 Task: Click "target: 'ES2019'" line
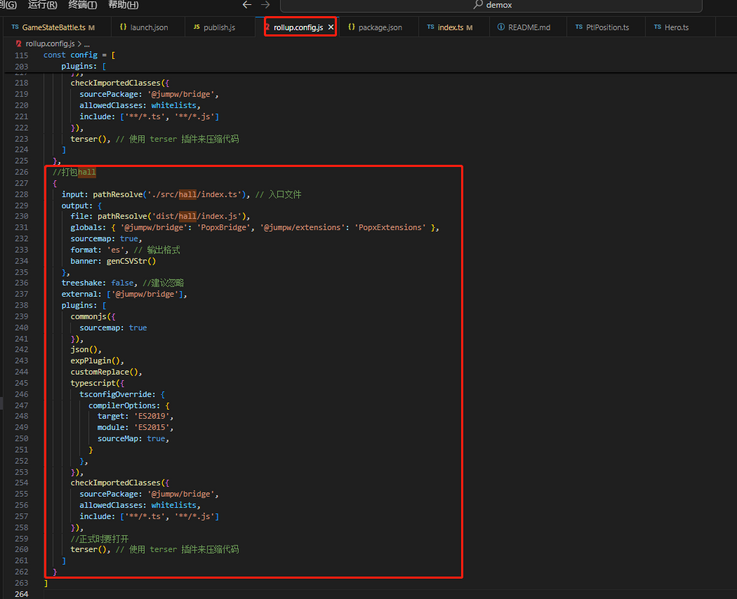135,416
